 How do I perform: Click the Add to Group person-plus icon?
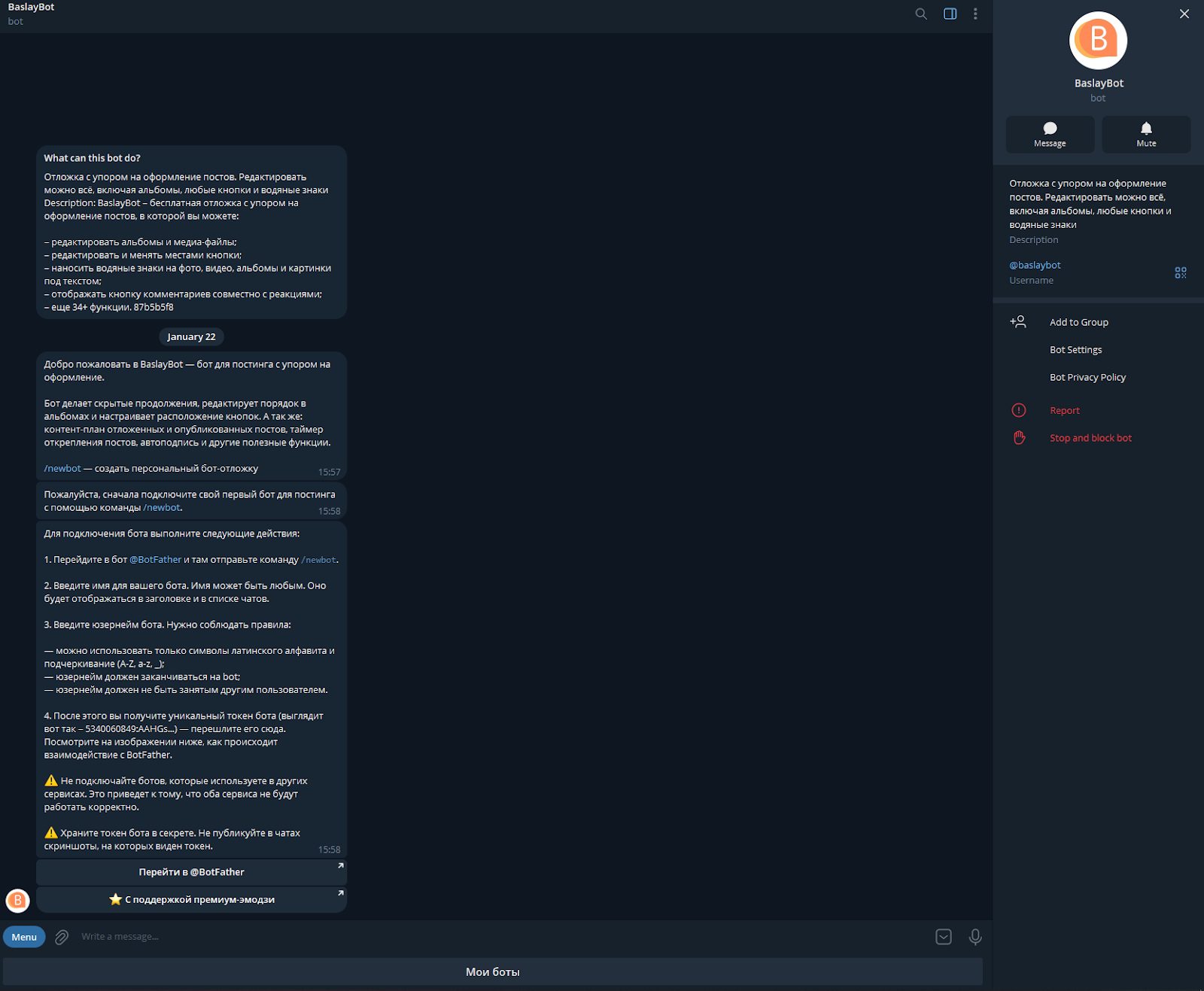(1018, 322)
